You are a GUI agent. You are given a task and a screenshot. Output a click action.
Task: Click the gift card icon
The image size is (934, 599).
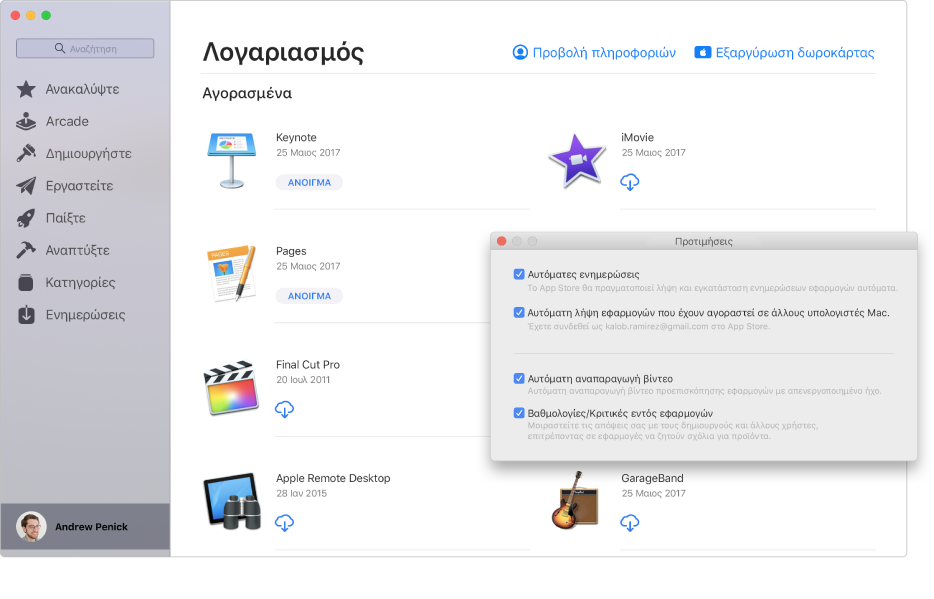pyautogui.click(x=702, y=52)
